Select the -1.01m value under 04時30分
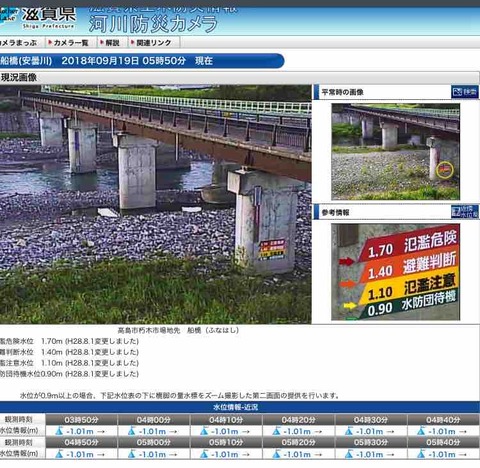The height and width of the screenshot is (468, 480). (369, 431)
